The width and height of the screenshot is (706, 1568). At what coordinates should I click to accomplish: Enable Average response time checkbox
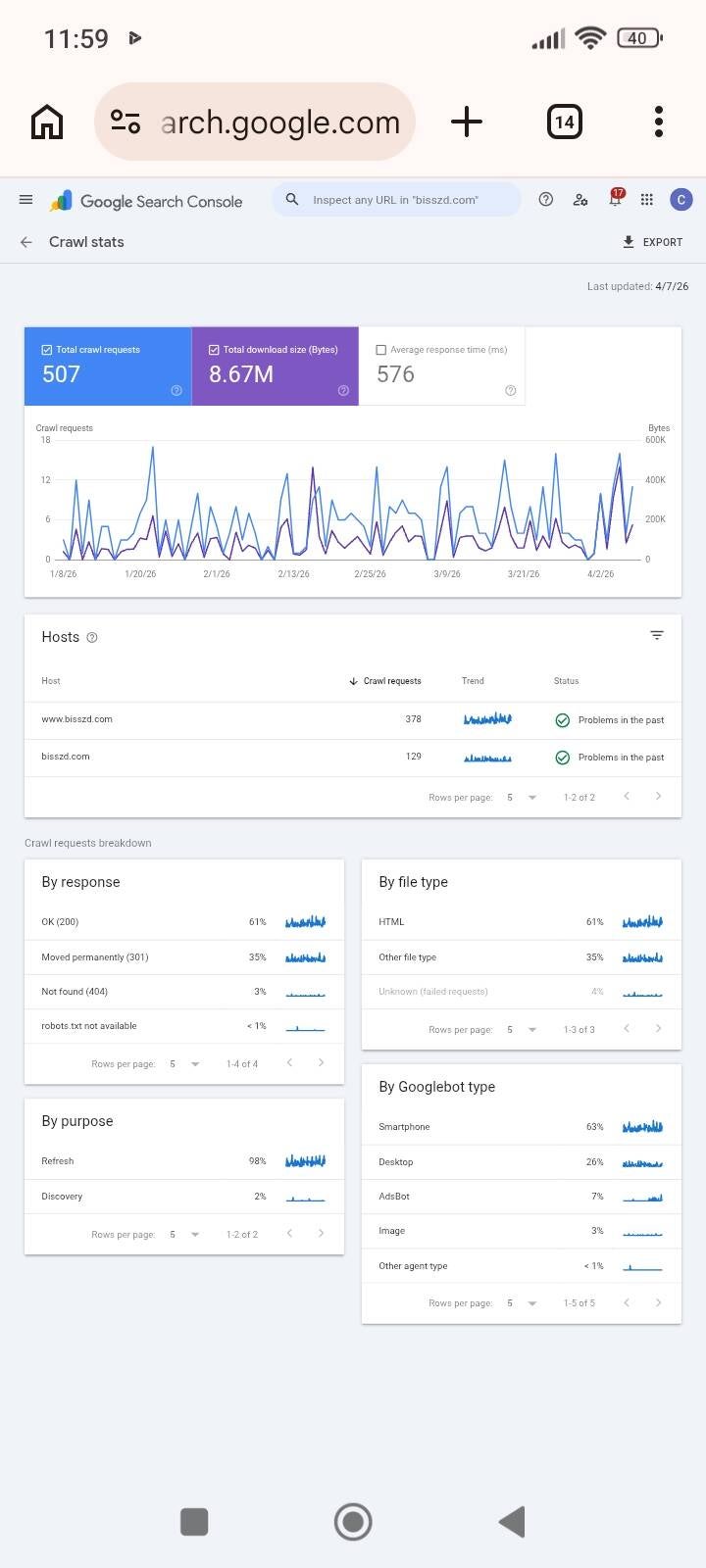click(x=381, y=350)
